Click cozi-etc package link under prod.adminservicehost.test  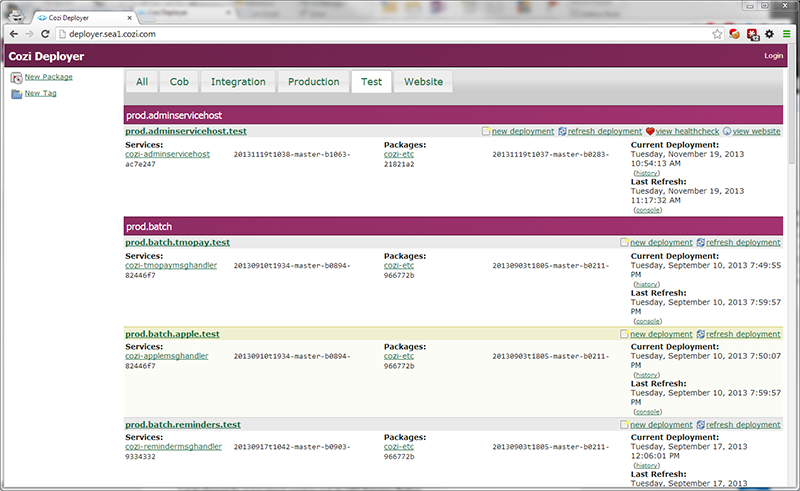[x=399, y=154]
